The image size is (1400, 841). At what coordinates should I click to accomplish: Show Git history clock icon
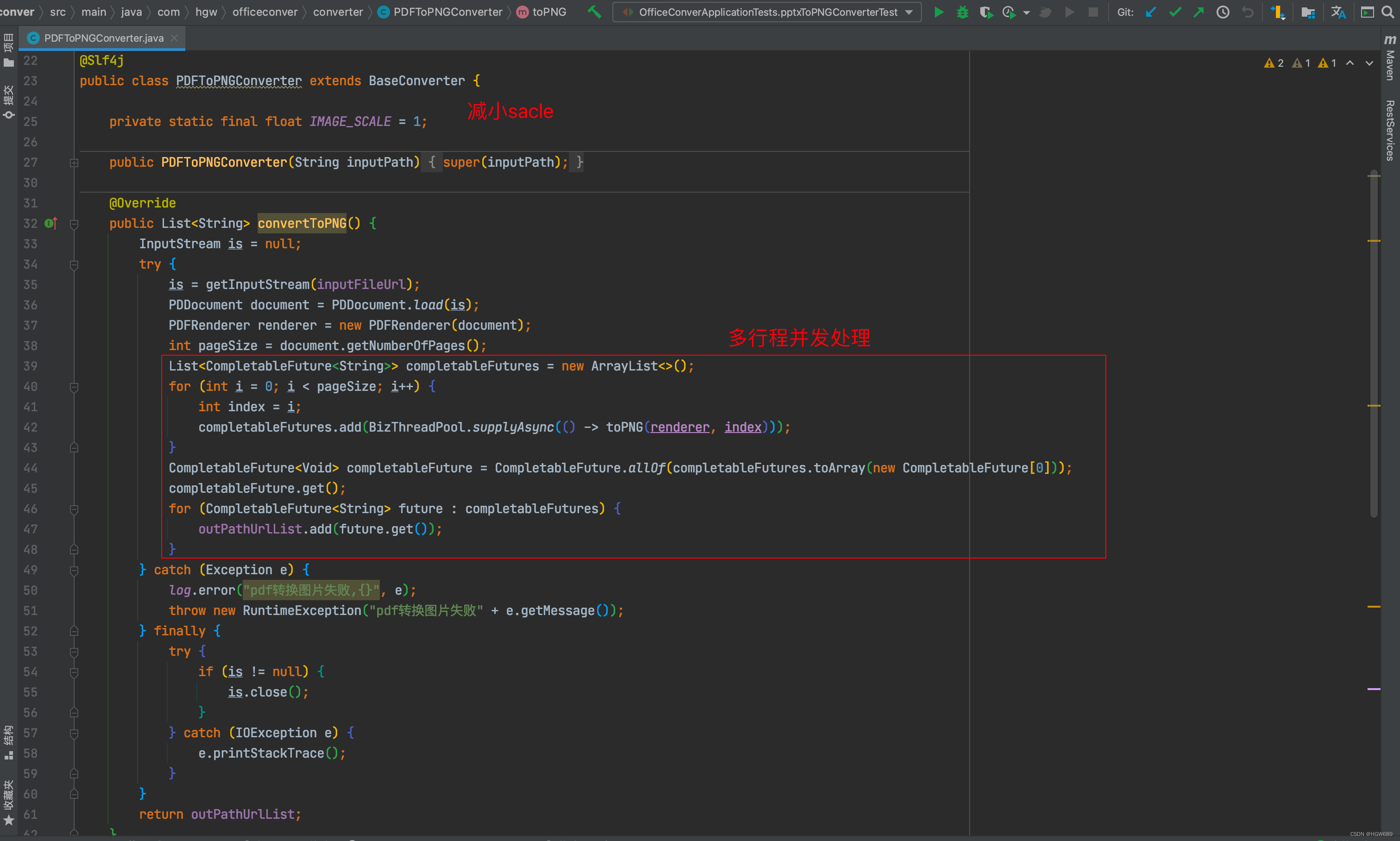click(x=1223, y=12)
